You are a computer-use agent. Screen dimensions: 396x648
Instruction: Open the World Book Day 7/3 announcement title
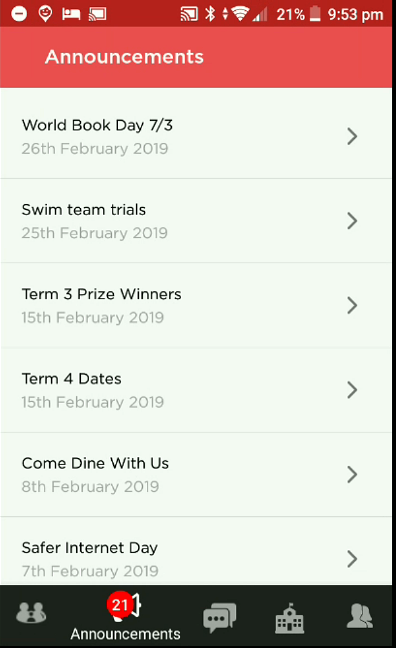click(97, 125)
